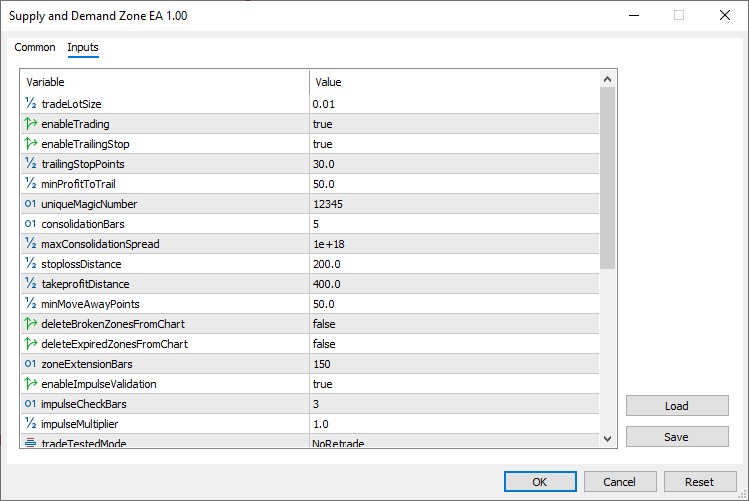Click the double-type icon beside tradeLotSize
The image size is (749, 501).
(x=30, y=104)
